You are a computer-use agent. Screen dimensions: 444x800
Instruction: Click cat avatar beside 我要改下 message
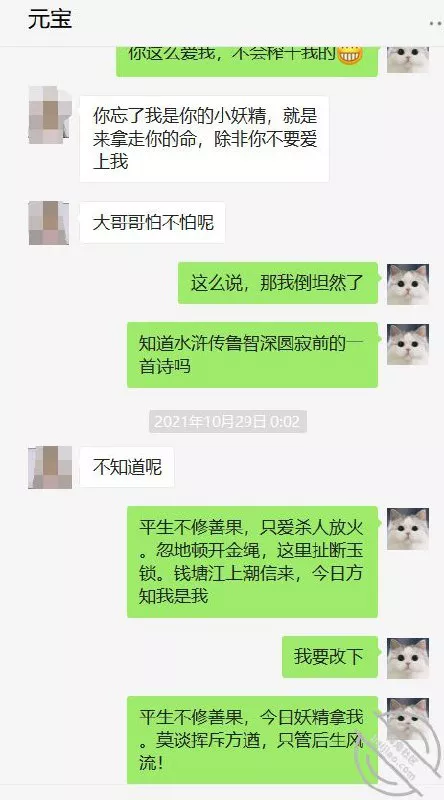(407, 658)
